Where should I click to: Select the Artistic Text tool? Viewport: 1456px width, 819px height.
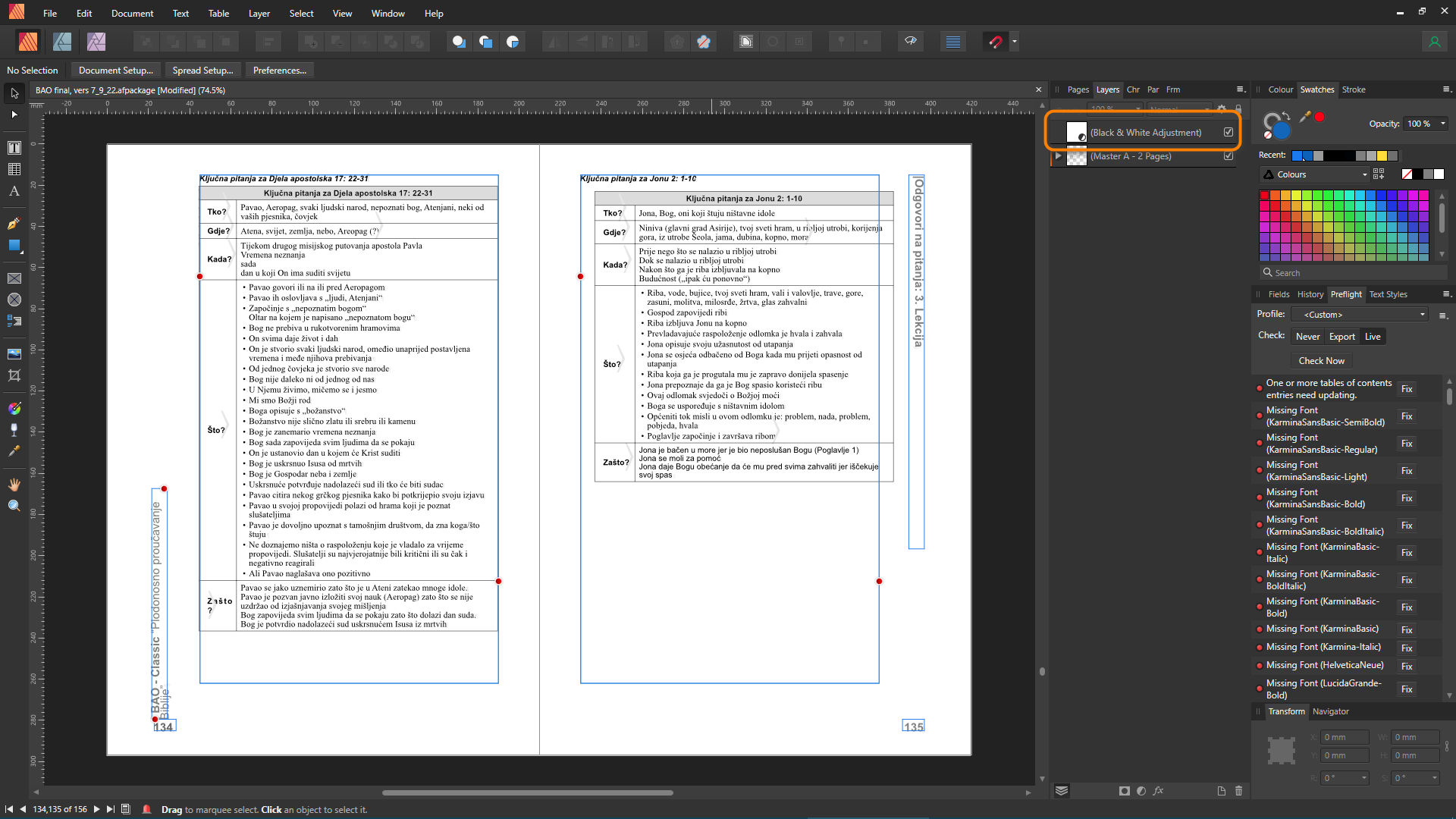(x=14, y=191)
